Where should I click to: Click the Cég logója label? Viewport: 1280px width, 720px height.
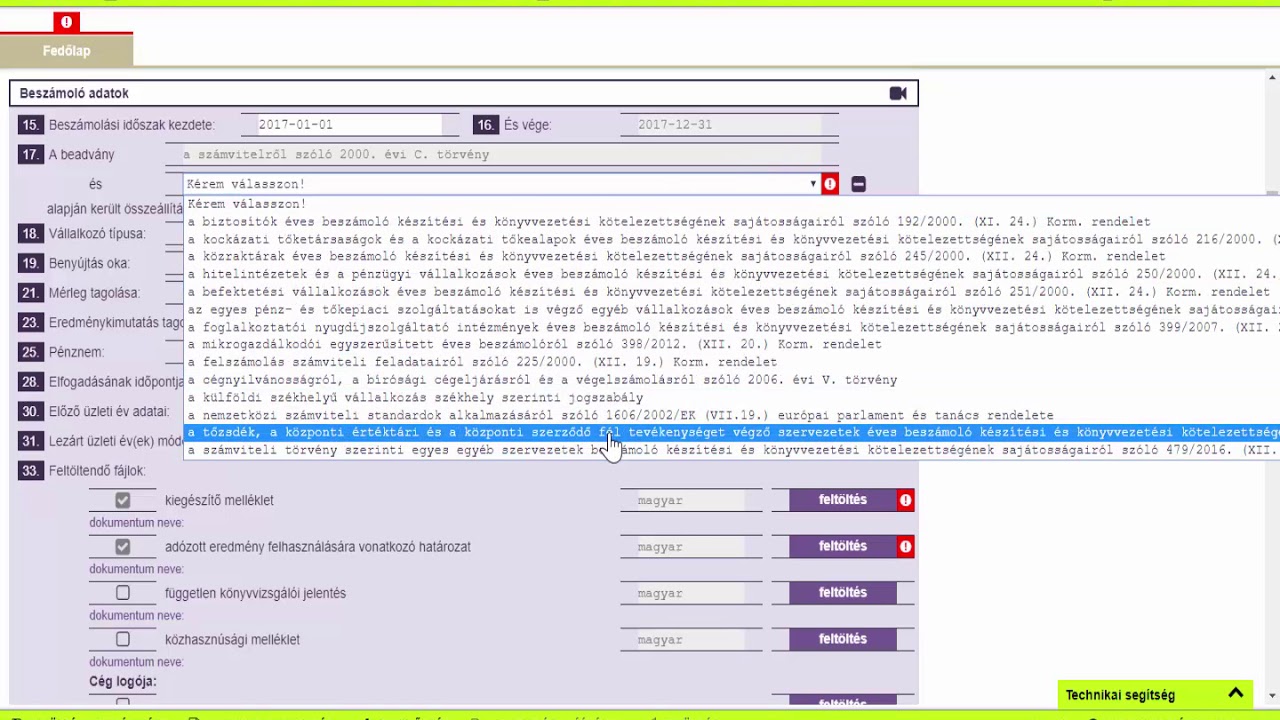pos(123,681)
